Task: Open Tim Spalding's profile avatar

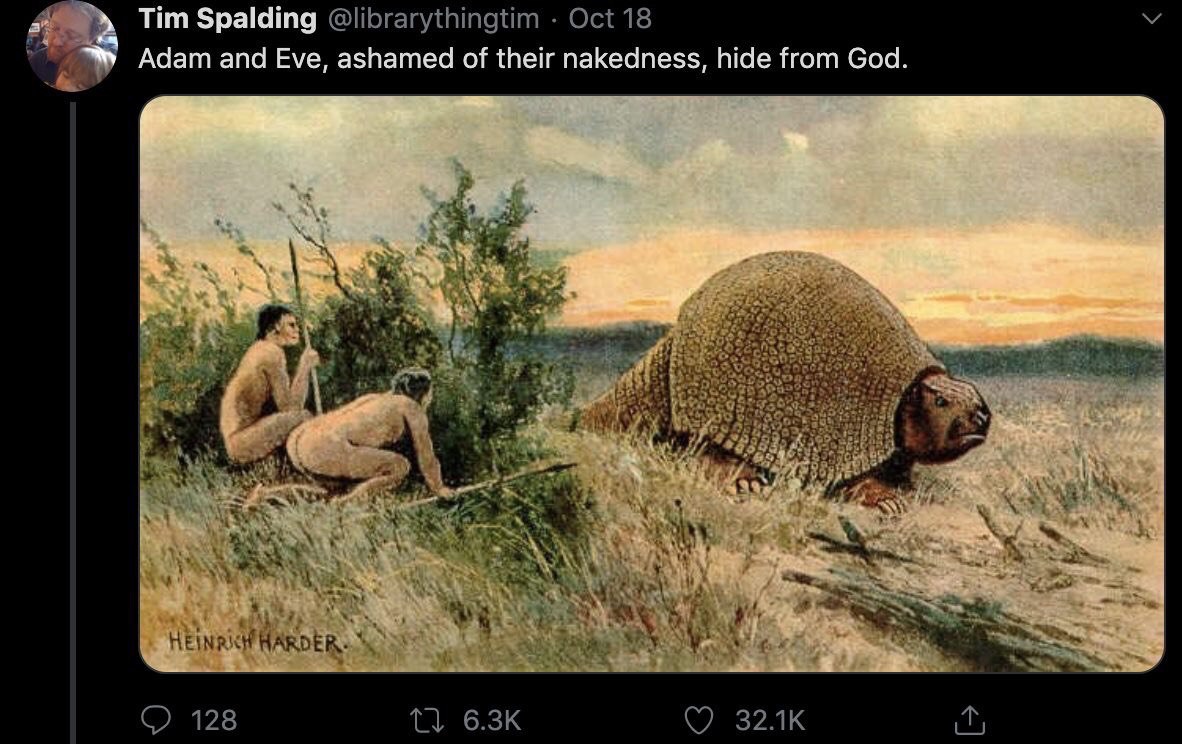Action: (x=72, y=46)
